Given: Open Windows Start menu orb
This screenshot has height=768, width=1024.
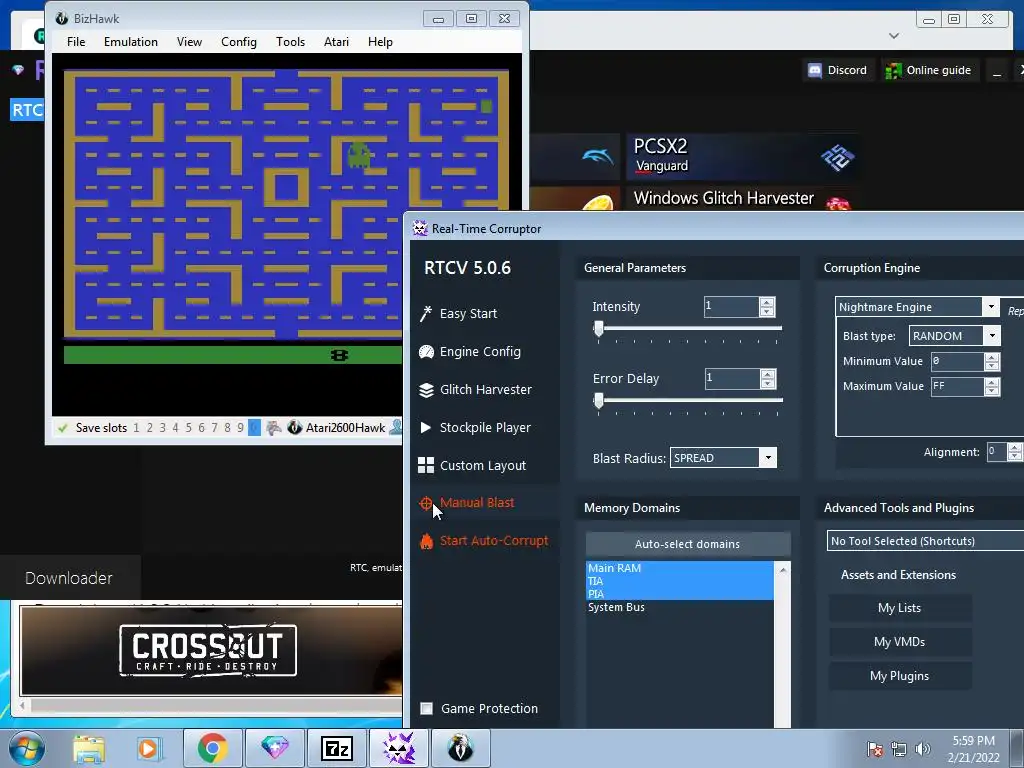Looking at the screenshot, I should [26, 748].
